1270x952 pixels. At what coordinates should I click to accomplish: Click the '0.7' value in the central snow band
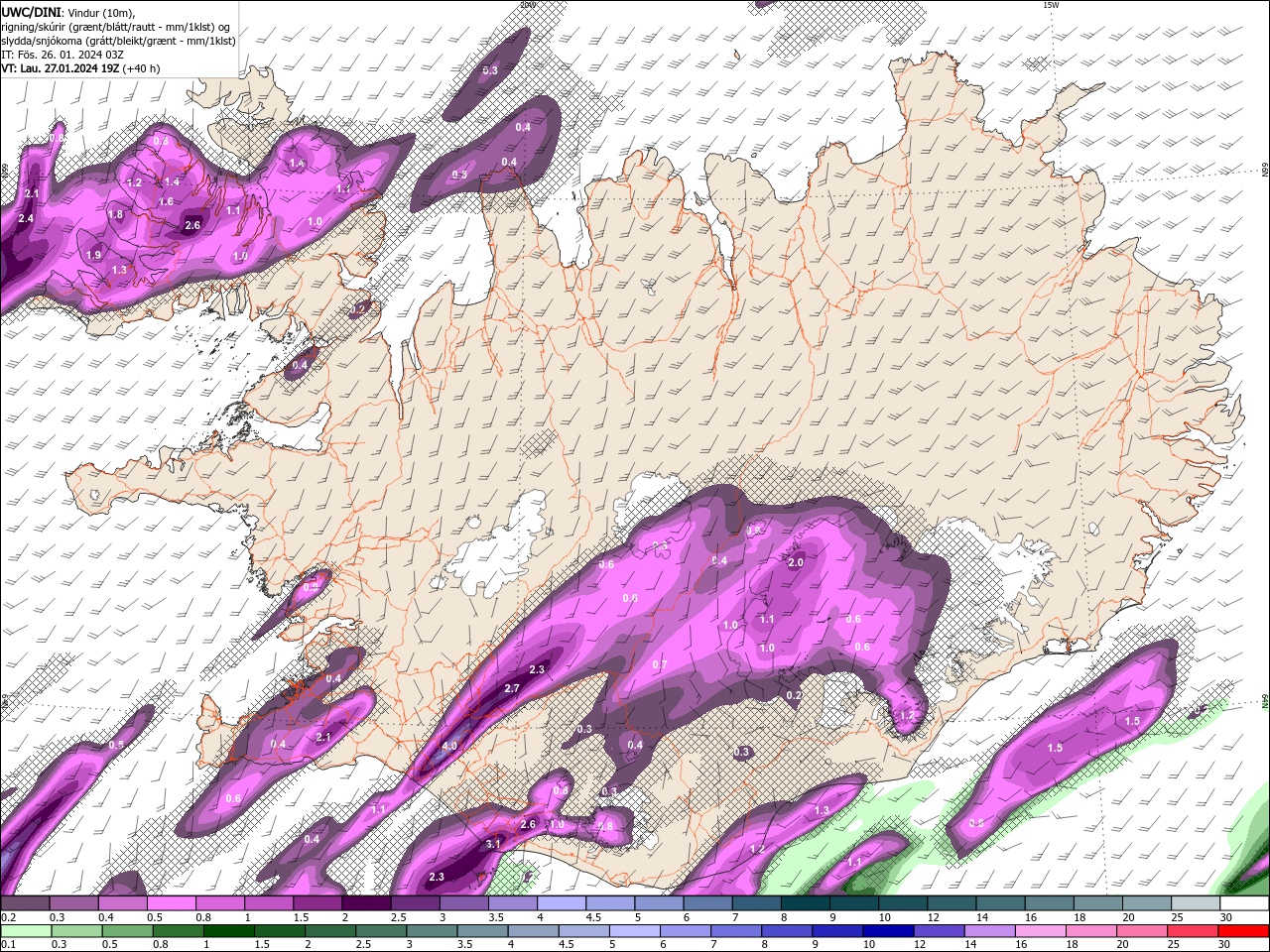(x=660, y=664)
